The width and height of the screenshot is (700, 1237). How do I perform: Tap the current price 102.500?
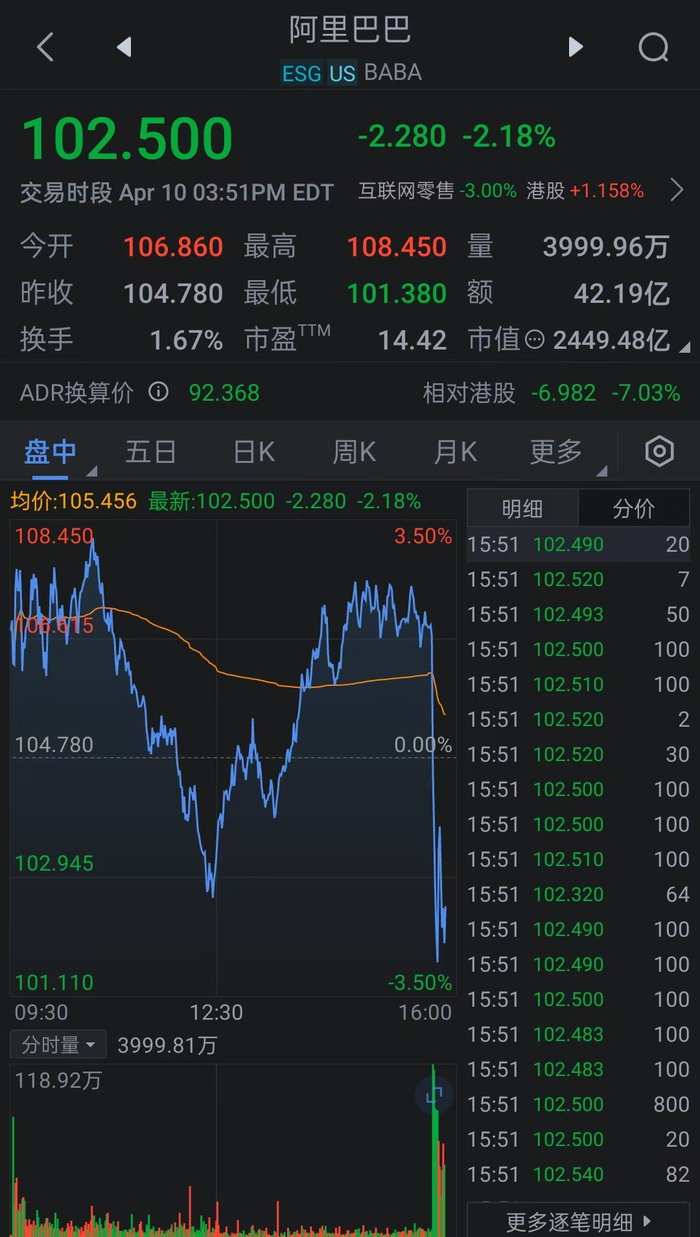(127, 138)
